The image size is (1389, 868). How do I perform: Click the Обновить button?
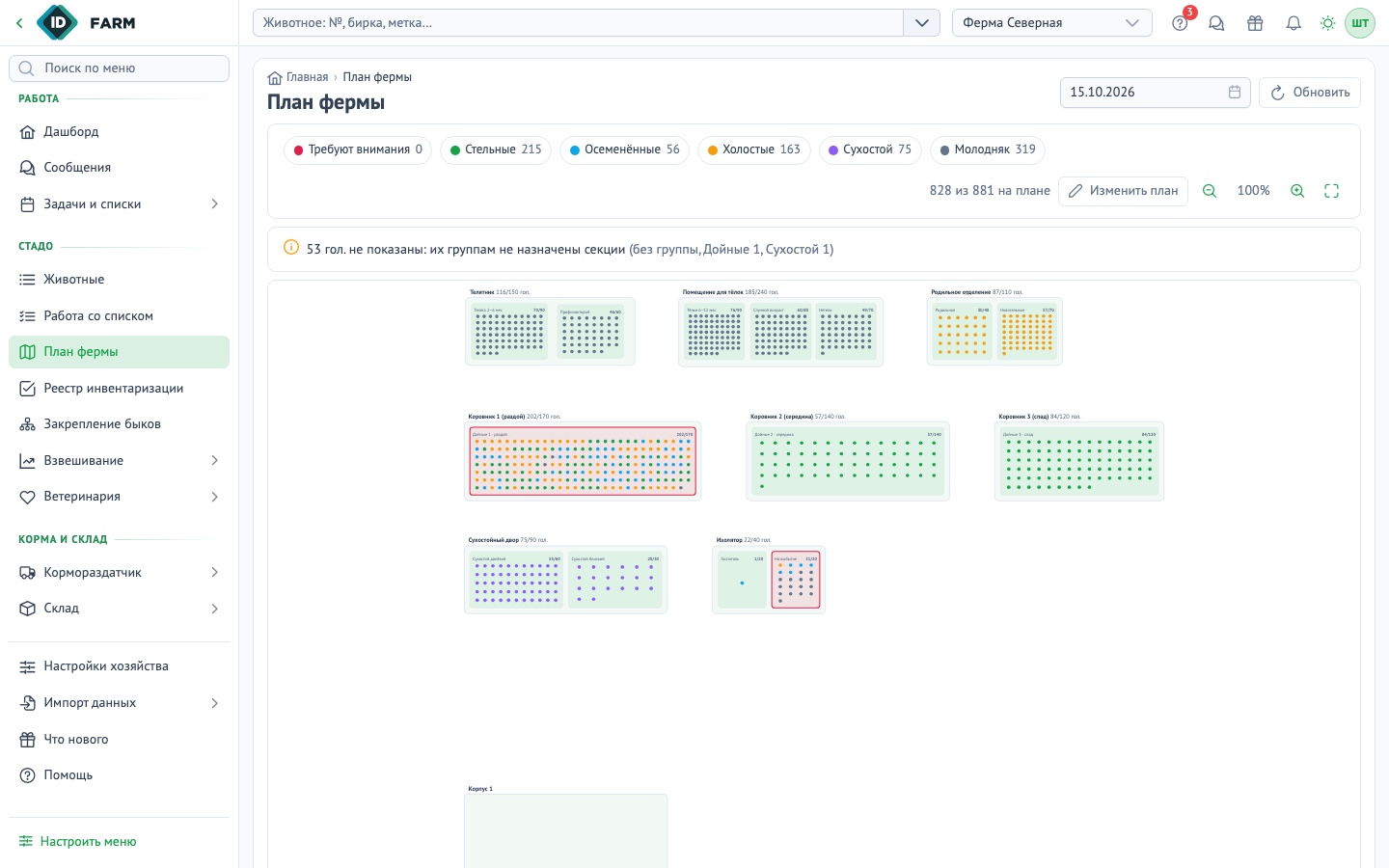pyautogui.click(x=1310, y=93)
